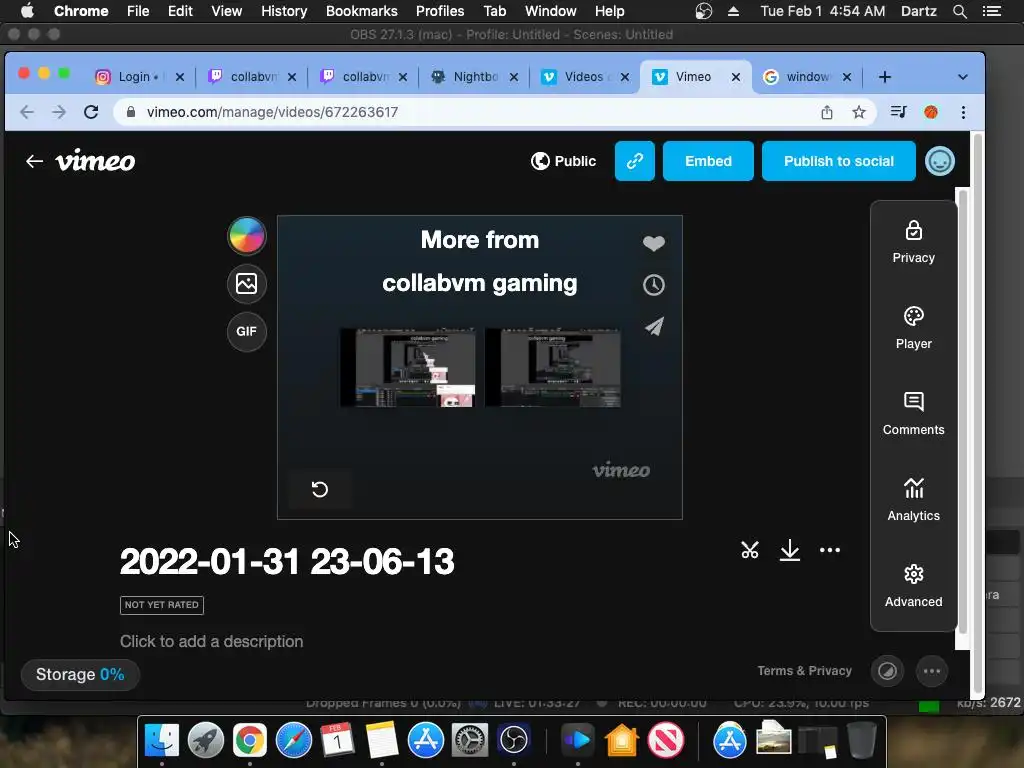Open Finder from the Dock

pos(161,740)
